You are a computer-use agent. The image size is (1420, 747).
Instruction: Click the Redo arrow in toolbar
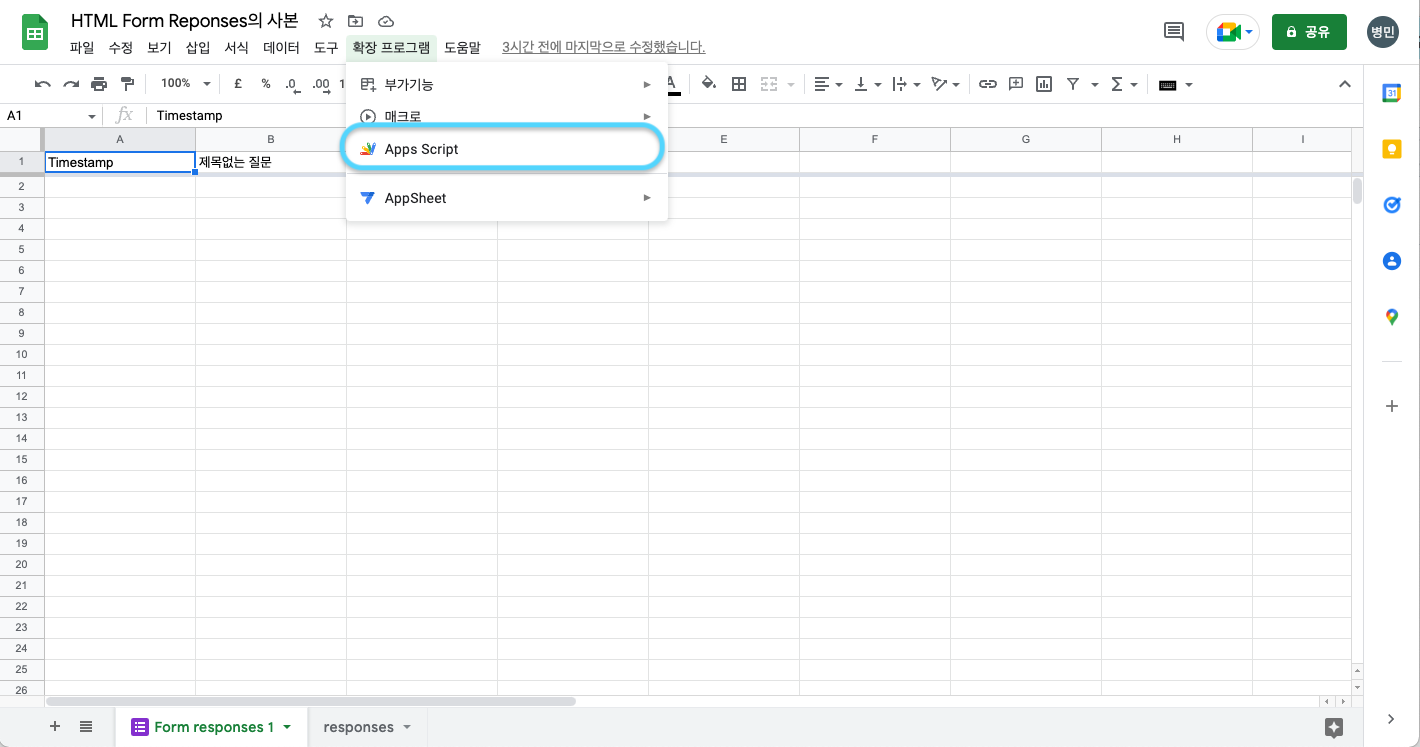tap(71, 84)
